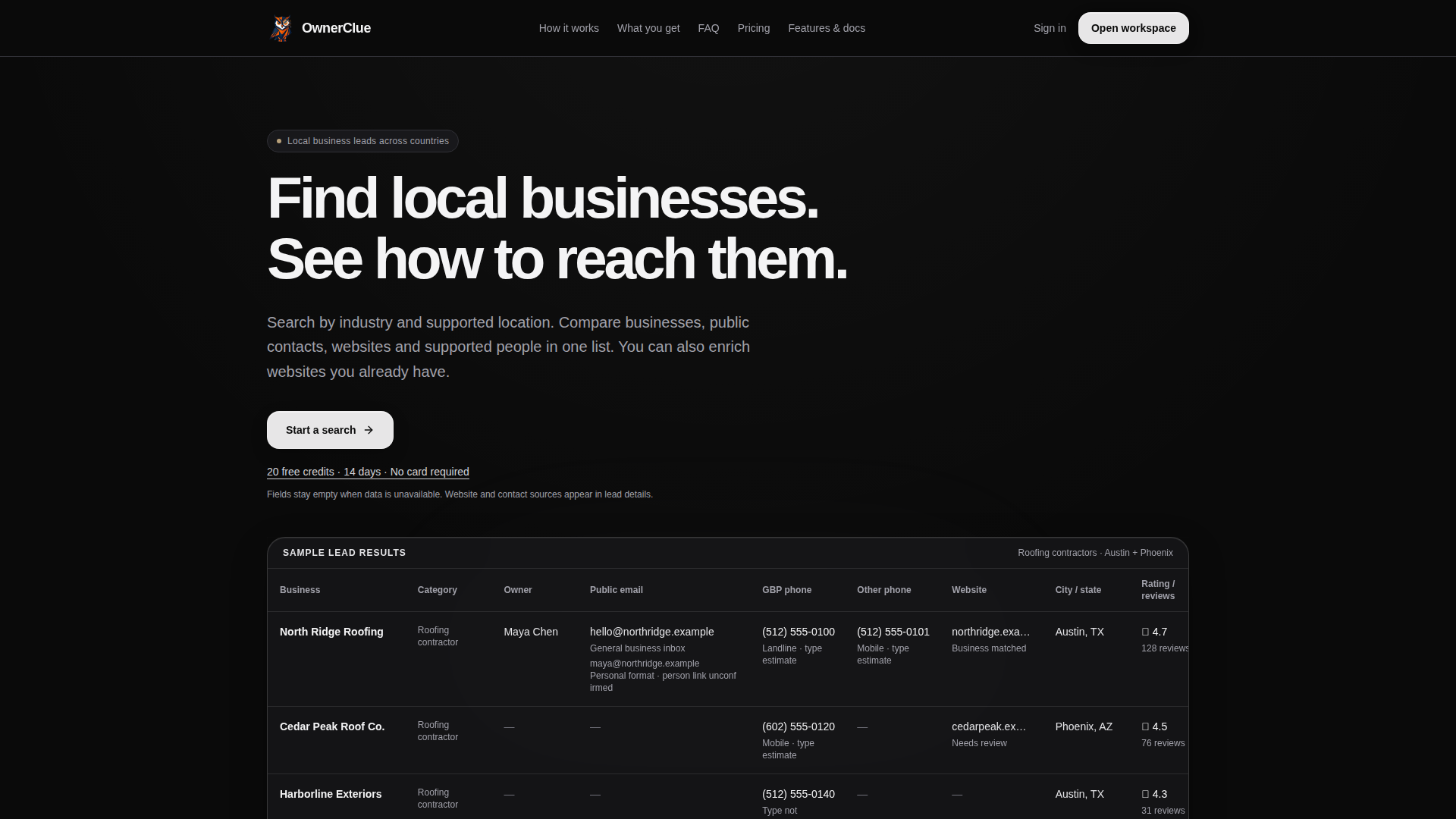Viewport: 1456px width, 819px height.
Task: Open the FAQ navigation link
Action: pyautogui.click(x=708, y=28)
